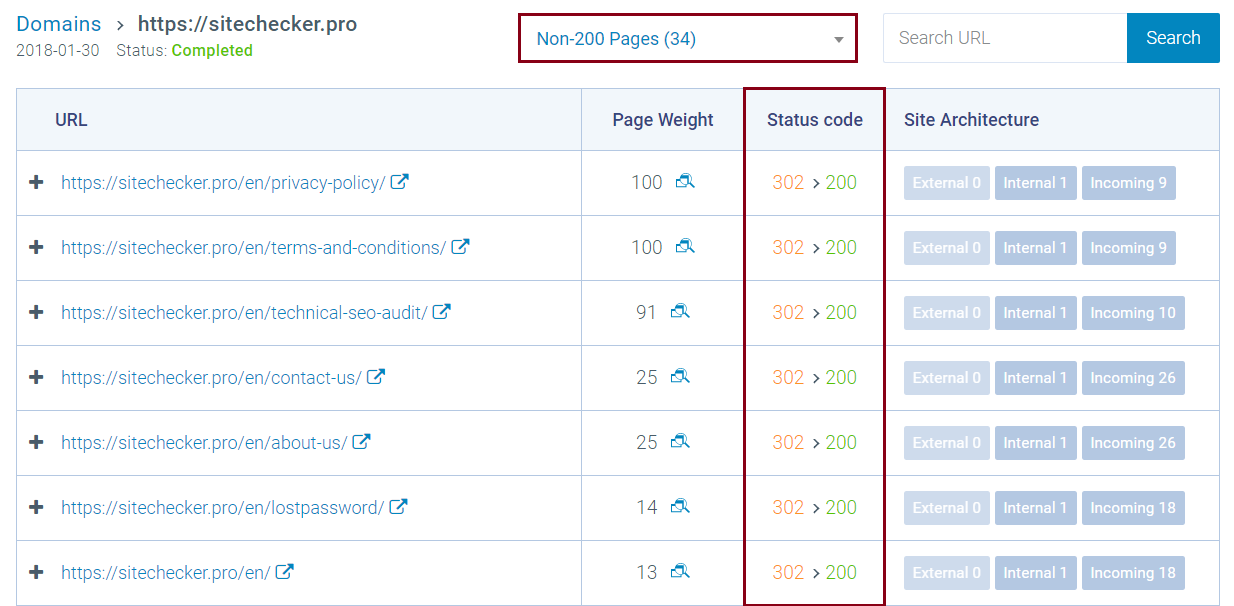Open external link icon for about-us URL

[x=361, y=442]
